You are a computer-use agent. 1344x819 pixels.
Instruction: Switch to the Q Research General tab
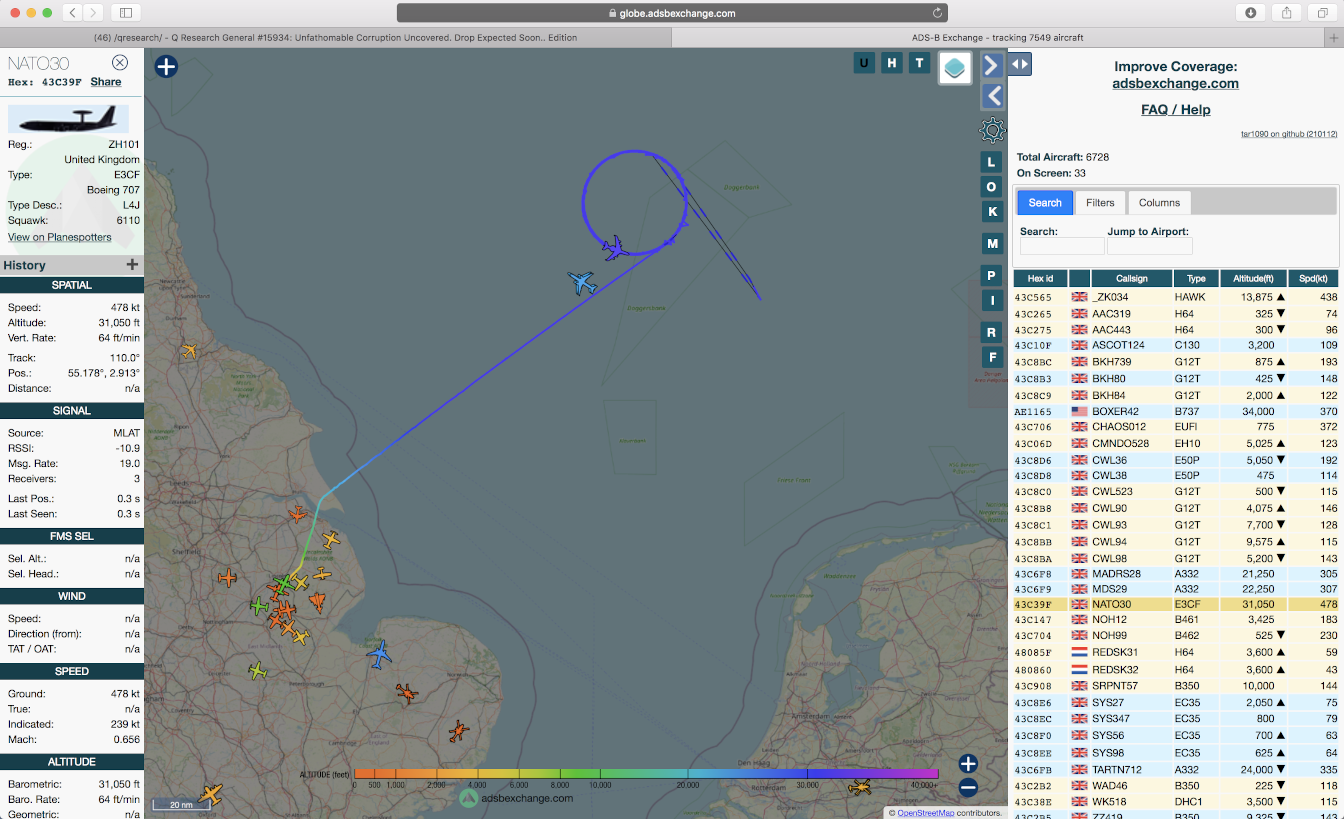(335, 38)
